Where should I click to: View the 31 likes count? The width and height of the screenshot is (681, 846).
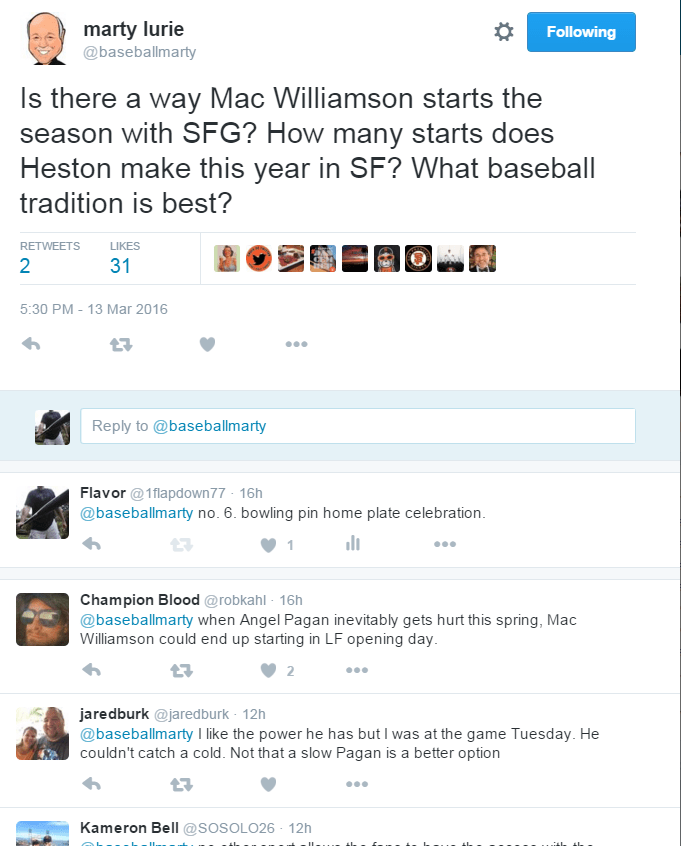(x=120, y=265)
